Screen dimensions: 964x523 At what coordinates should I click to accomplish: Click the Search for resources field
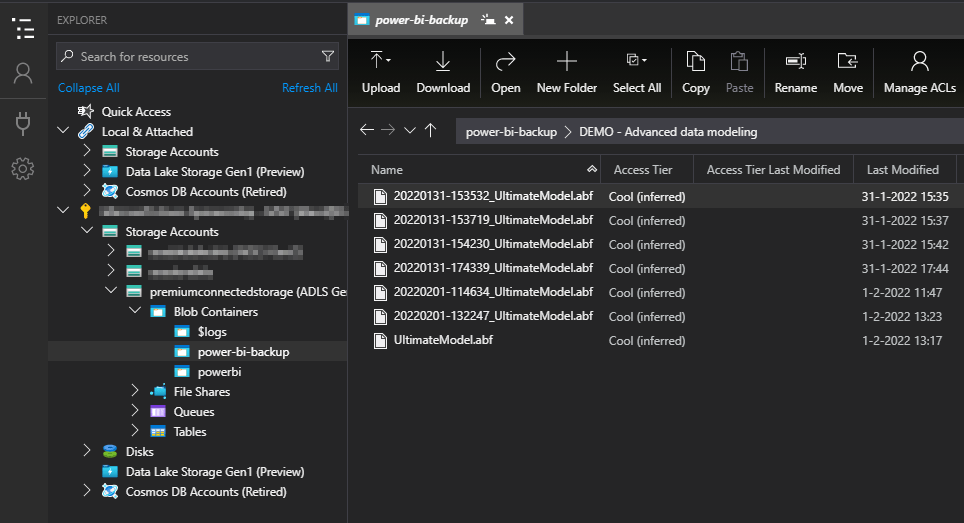click(x=190, y=57)
